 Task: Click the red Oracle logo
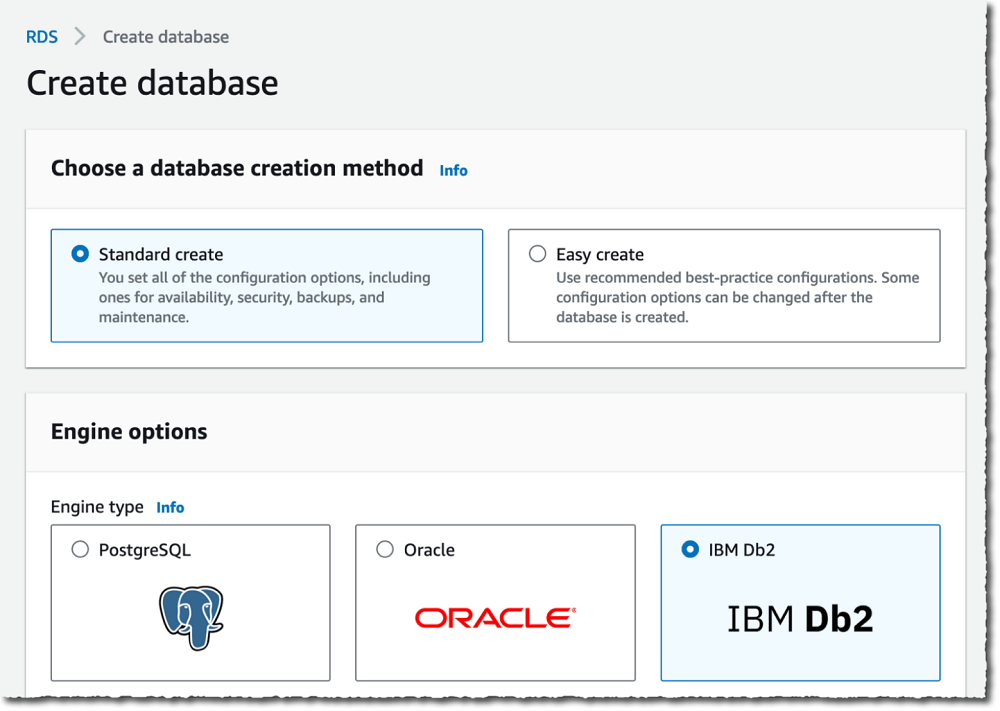(x=495, y=617)
